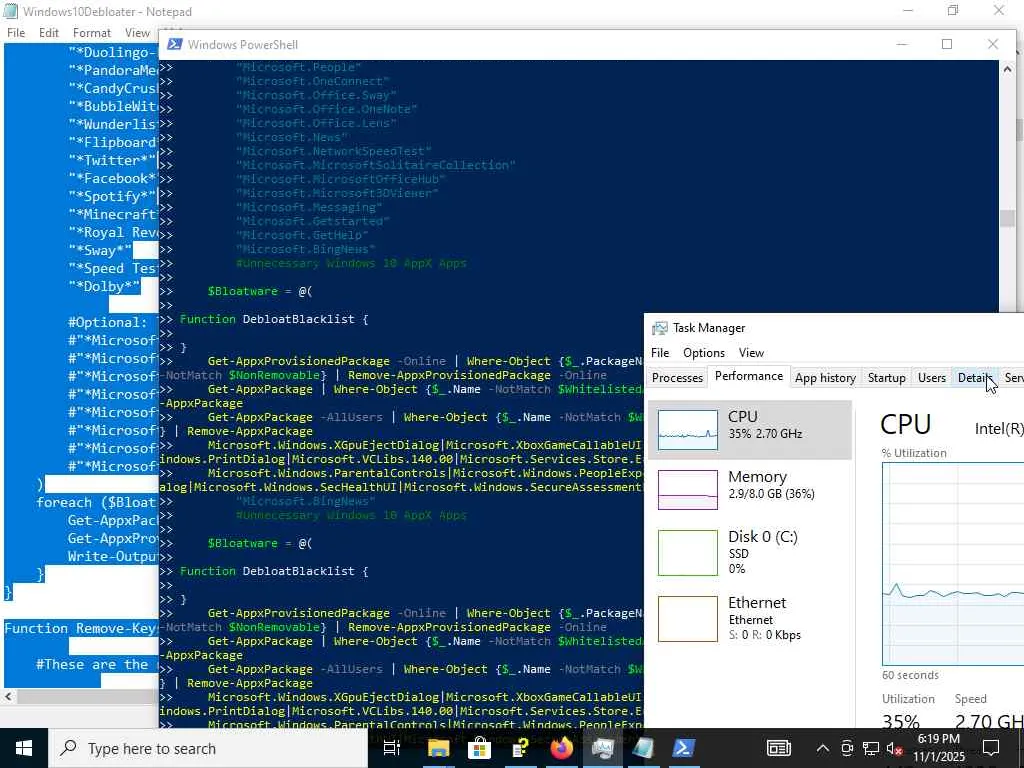
Task: Click 'Windows PowerShell' title bar text
Action: (242, 44)
